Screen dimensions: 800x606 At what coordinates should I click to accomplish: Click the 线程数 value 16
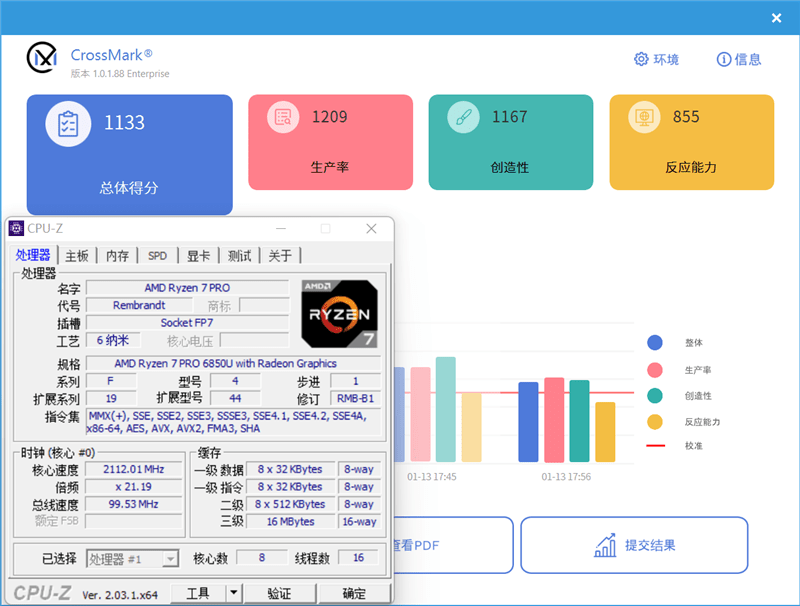359,558
